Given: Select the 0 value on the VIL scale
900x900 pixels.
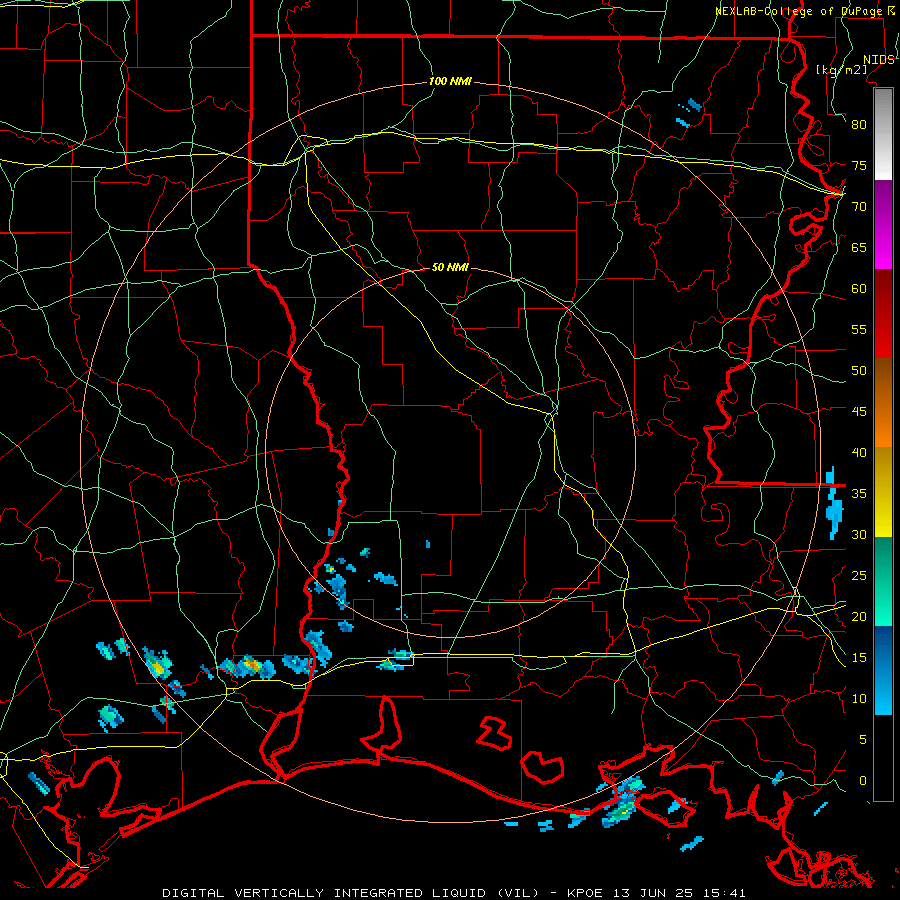Looking at the screenshot, I should tap(863, 781).
